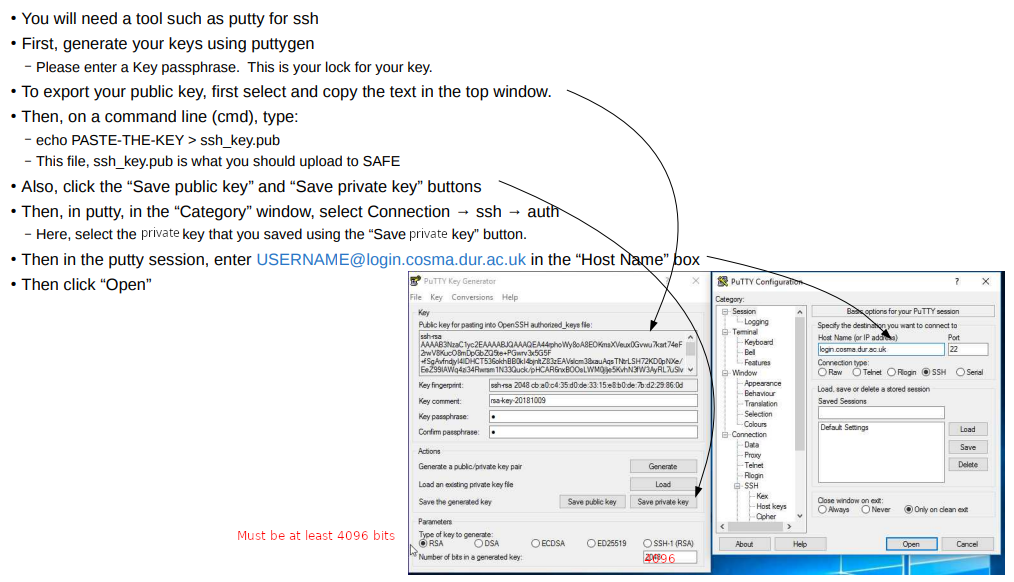1014x582 pixels.
Task: Click the Category tree's left scroll arrow
Action: click(723, 527)
